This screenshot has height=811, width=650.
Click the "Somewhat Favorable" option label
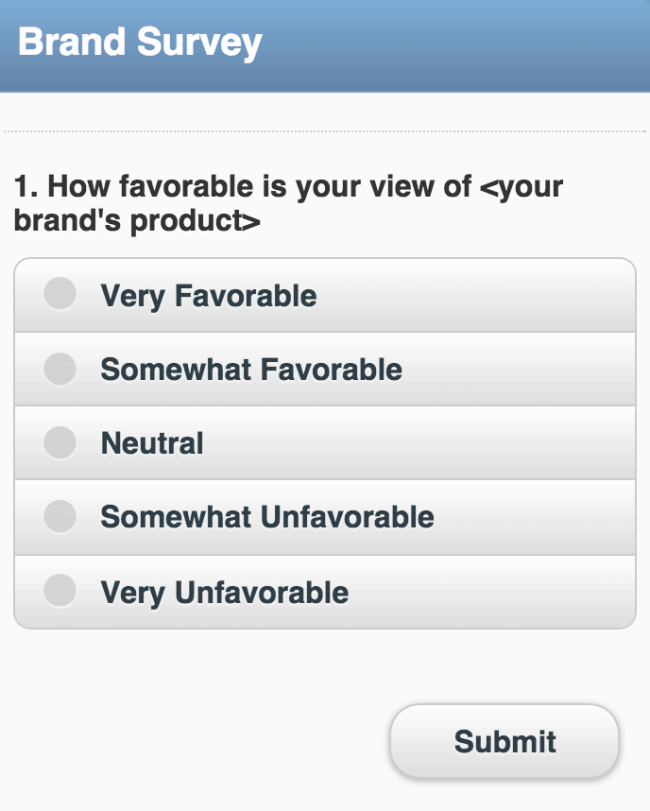(x=251, y=370)
